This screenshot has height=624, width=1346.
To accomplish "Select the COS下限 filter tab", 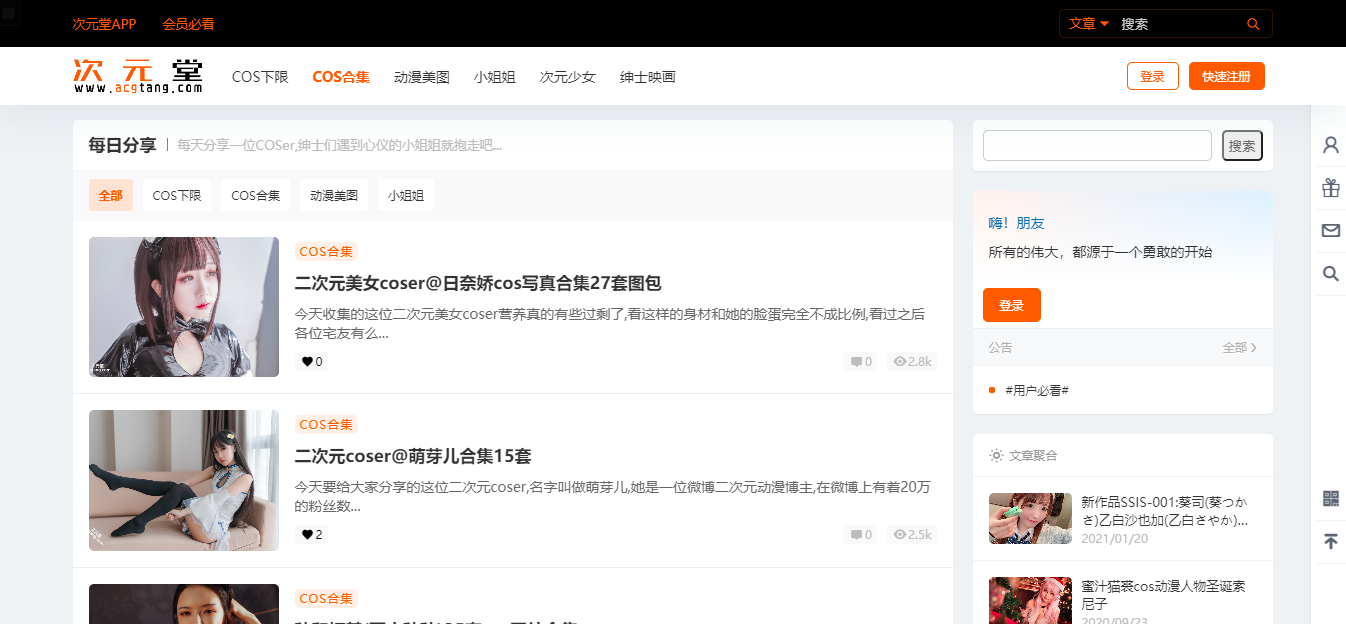I will [x=177, y=196].
